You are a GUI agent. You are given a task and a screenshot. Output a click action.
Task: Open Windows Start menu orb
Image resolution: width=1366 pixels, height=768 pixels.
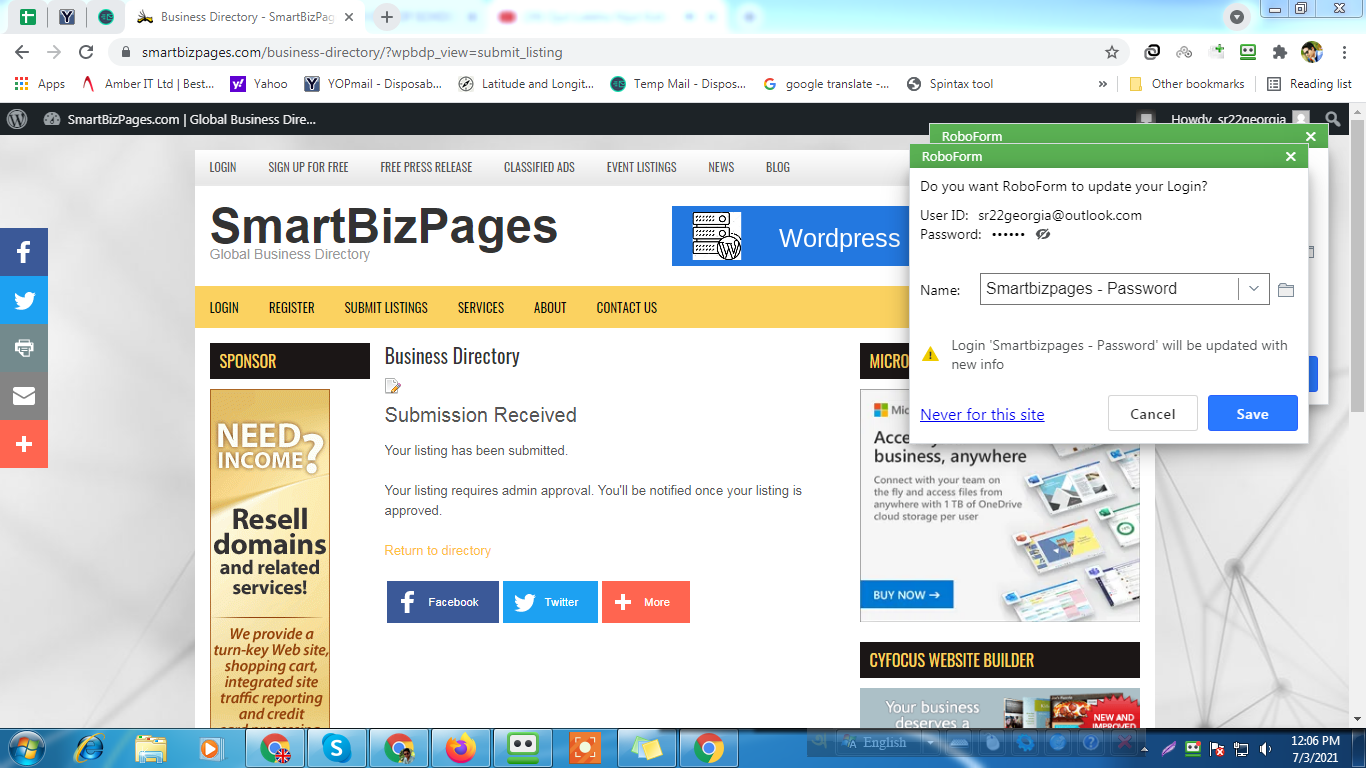pyautogui.click(x=26, y=748)
